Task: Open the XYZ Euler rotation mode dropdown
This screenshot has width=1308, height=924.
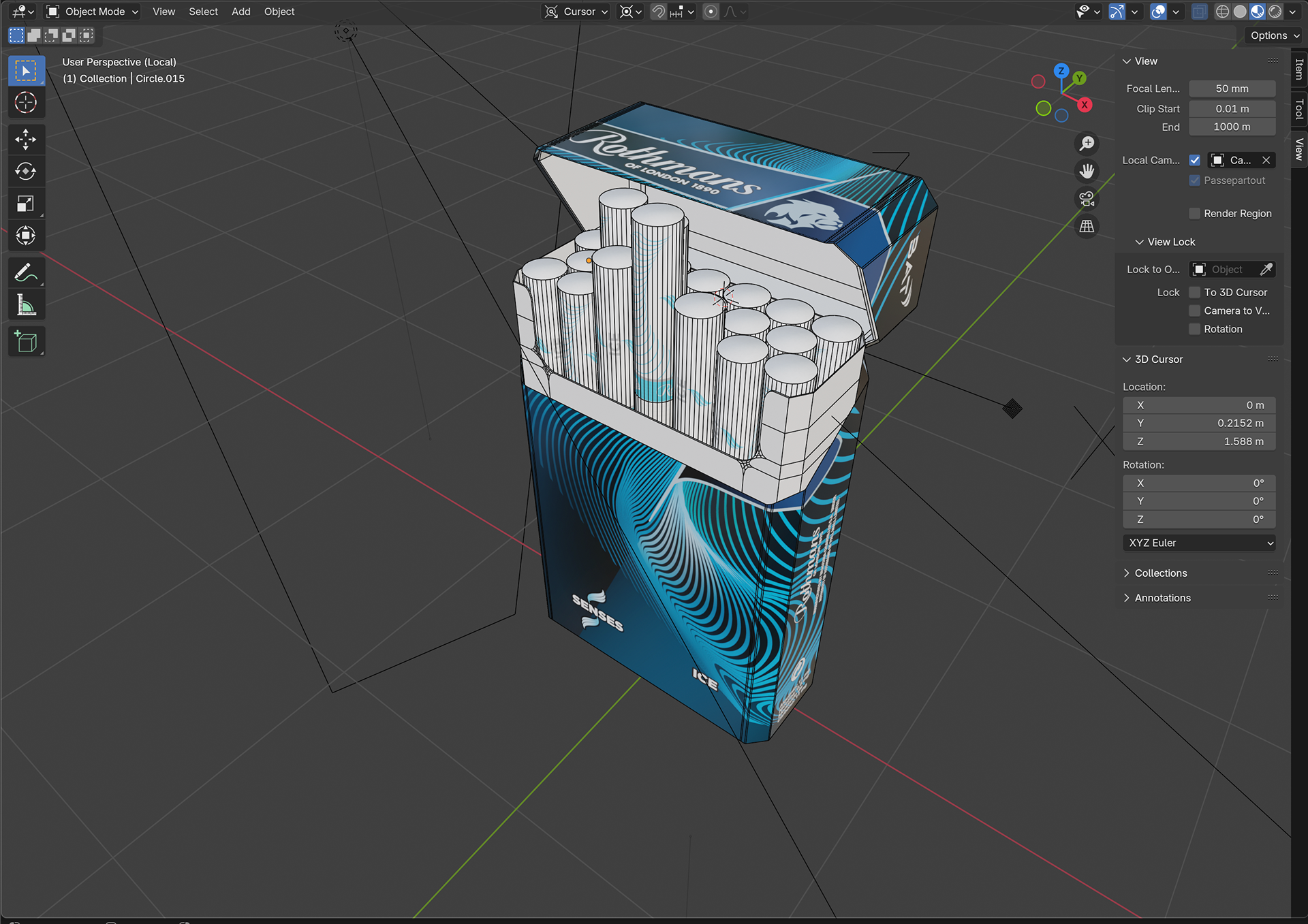Action: tap(1199, 543)
